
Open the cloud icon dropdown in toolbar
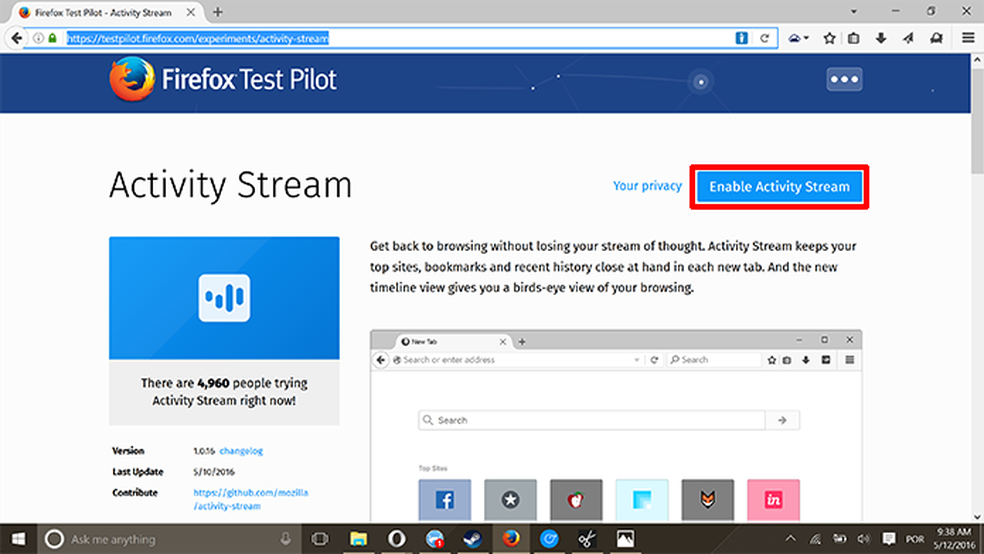click(797, 38)
